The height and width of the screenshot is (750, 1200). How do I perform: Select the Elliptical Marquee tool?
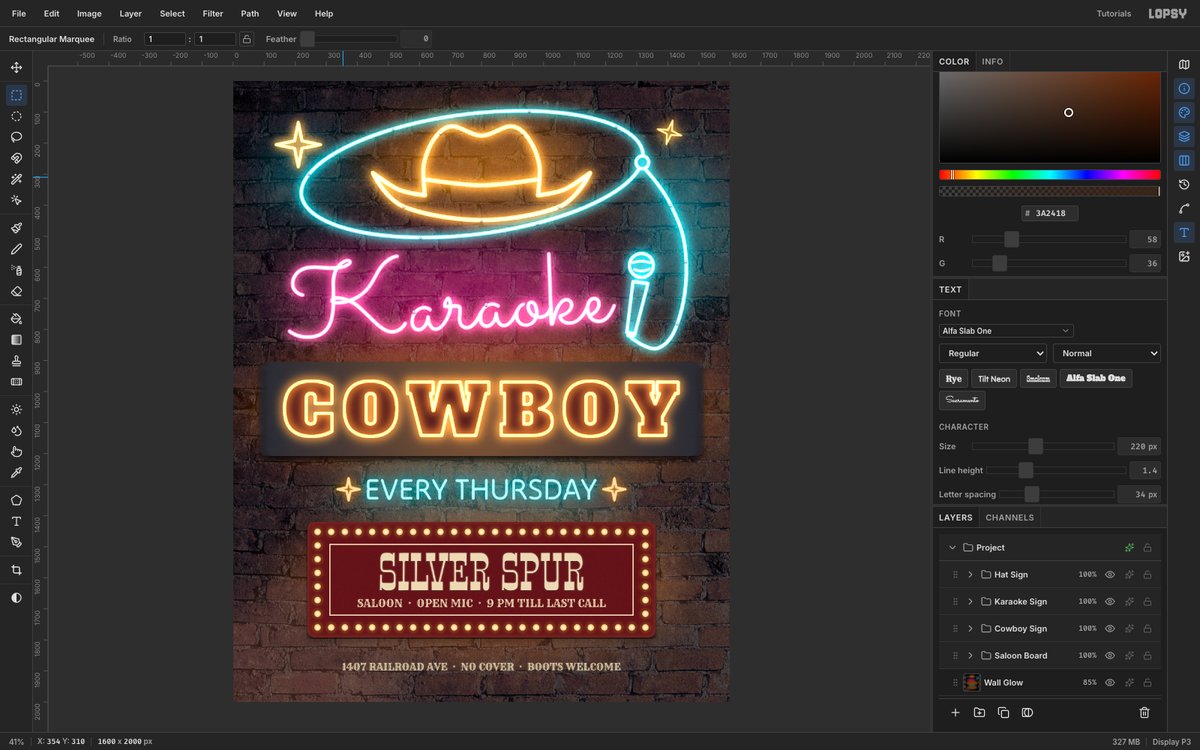(x=16, y=116)
